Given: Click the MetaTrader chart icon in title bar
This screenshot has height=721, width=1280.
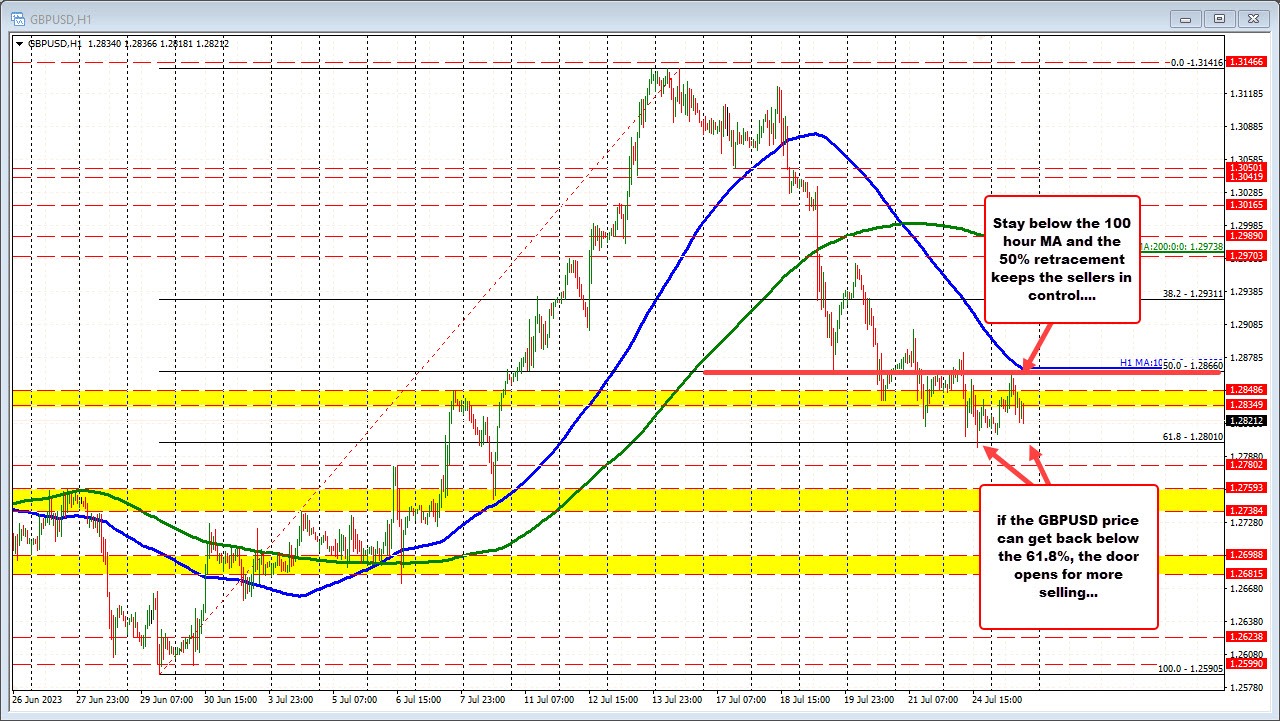Looking at the screenshot, I should tap(17, 17).
